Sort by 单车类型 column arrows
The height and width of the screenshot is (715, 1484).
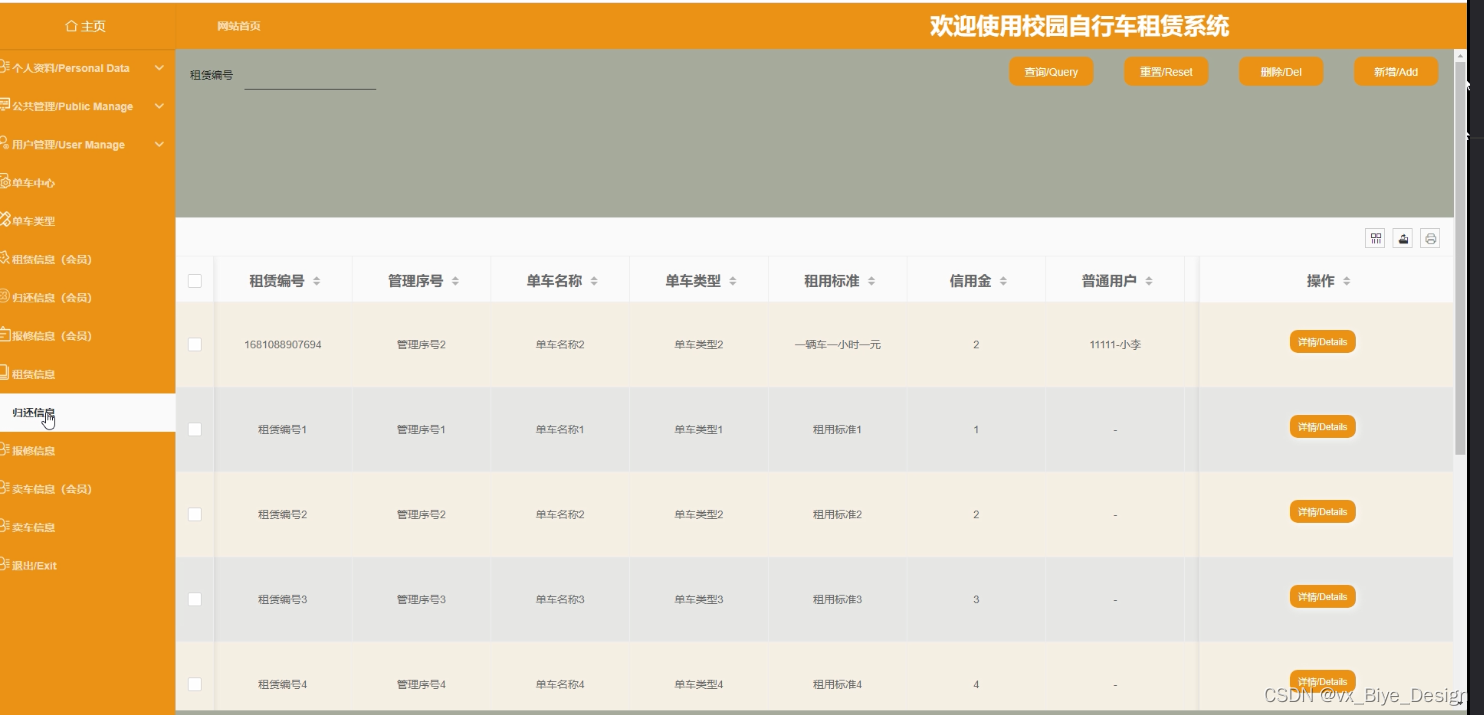click(733, 282)
